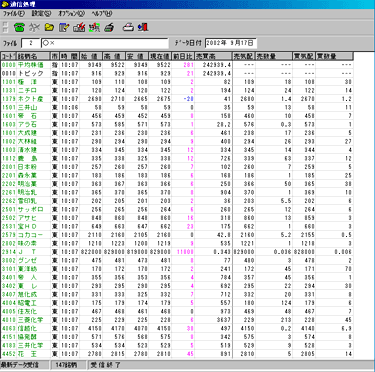Select the 東洋紡 stock name

tap(27, 269)
